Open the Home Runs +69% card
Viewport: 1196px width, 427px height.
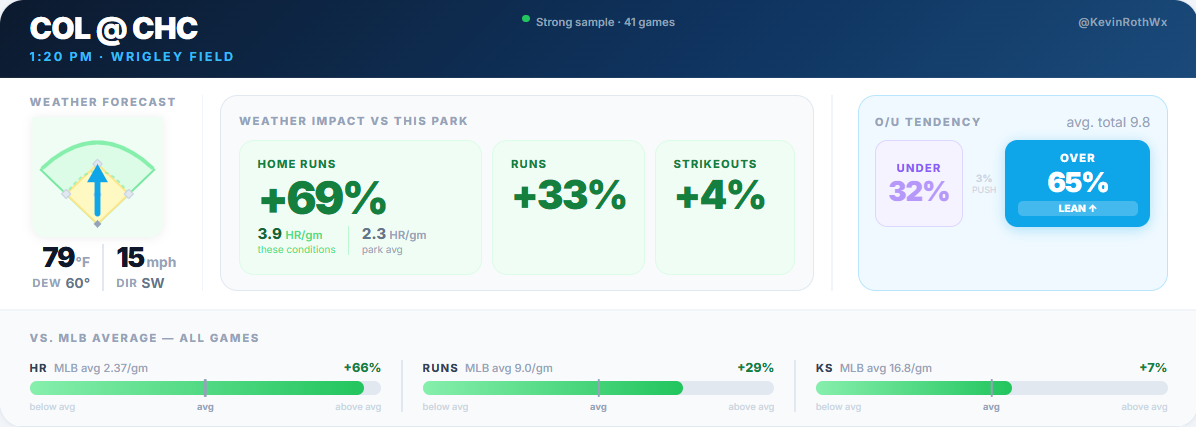click(359, 206)
